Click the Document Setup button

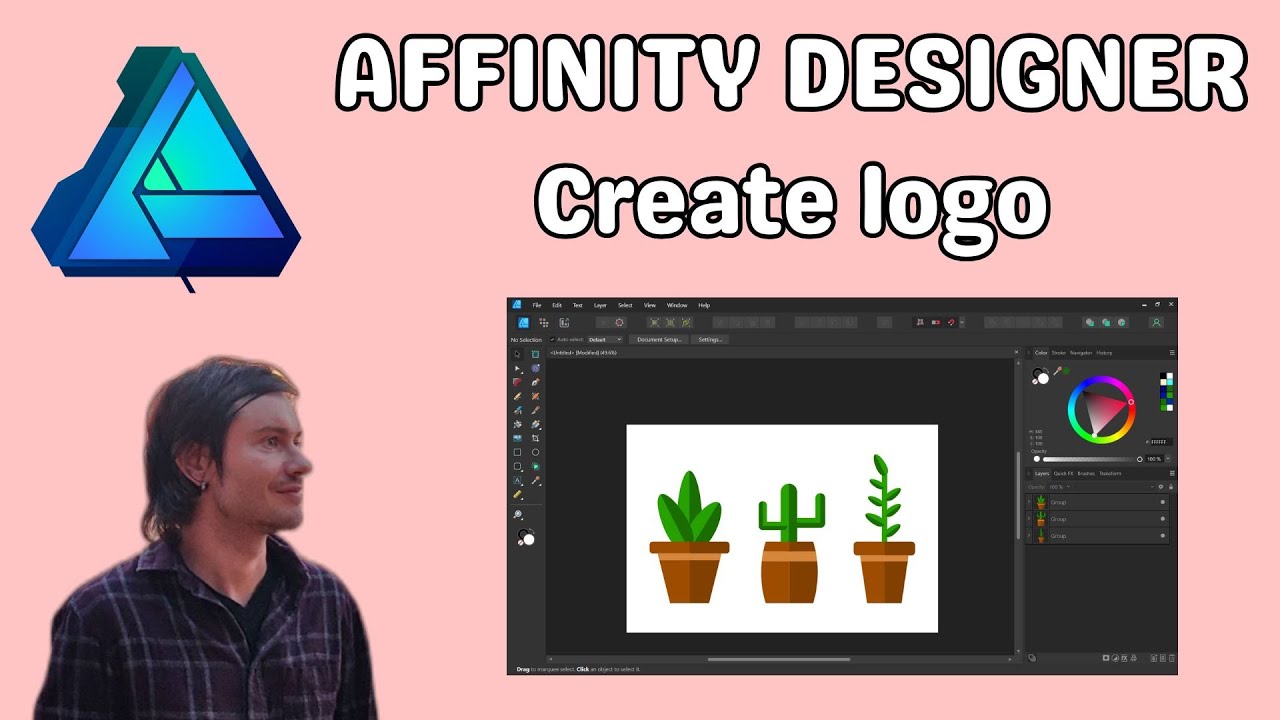click(x=659, y=339)
